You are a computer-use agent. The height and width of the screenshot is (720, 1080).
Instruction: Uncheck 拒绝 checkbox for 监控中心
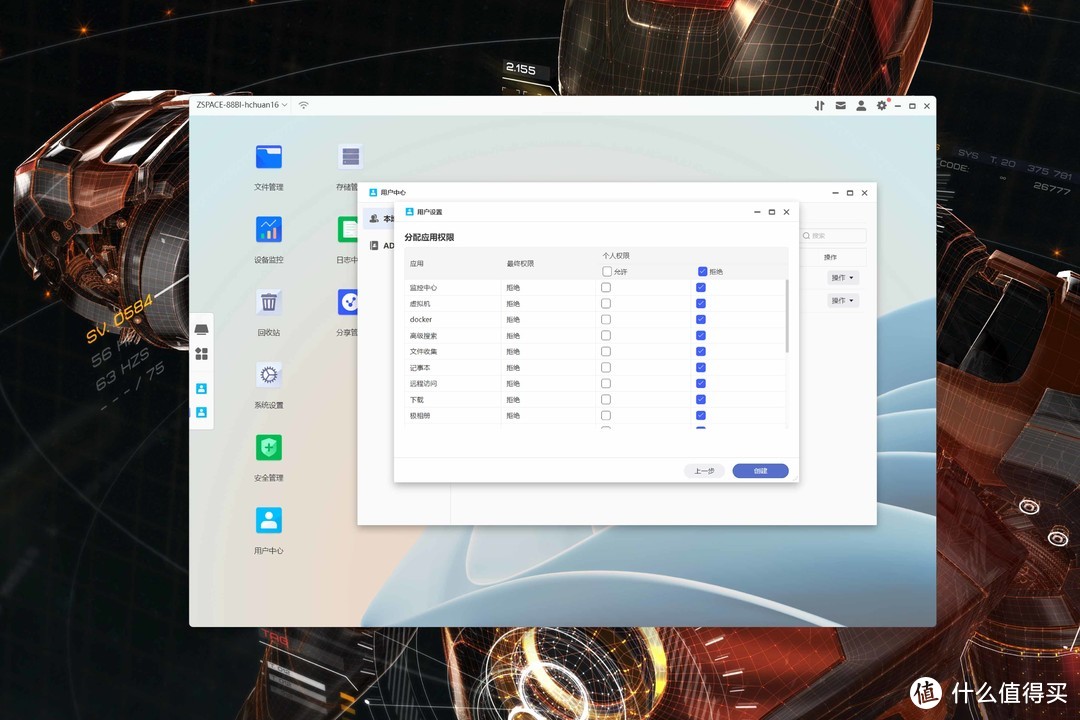pos(701,288)
